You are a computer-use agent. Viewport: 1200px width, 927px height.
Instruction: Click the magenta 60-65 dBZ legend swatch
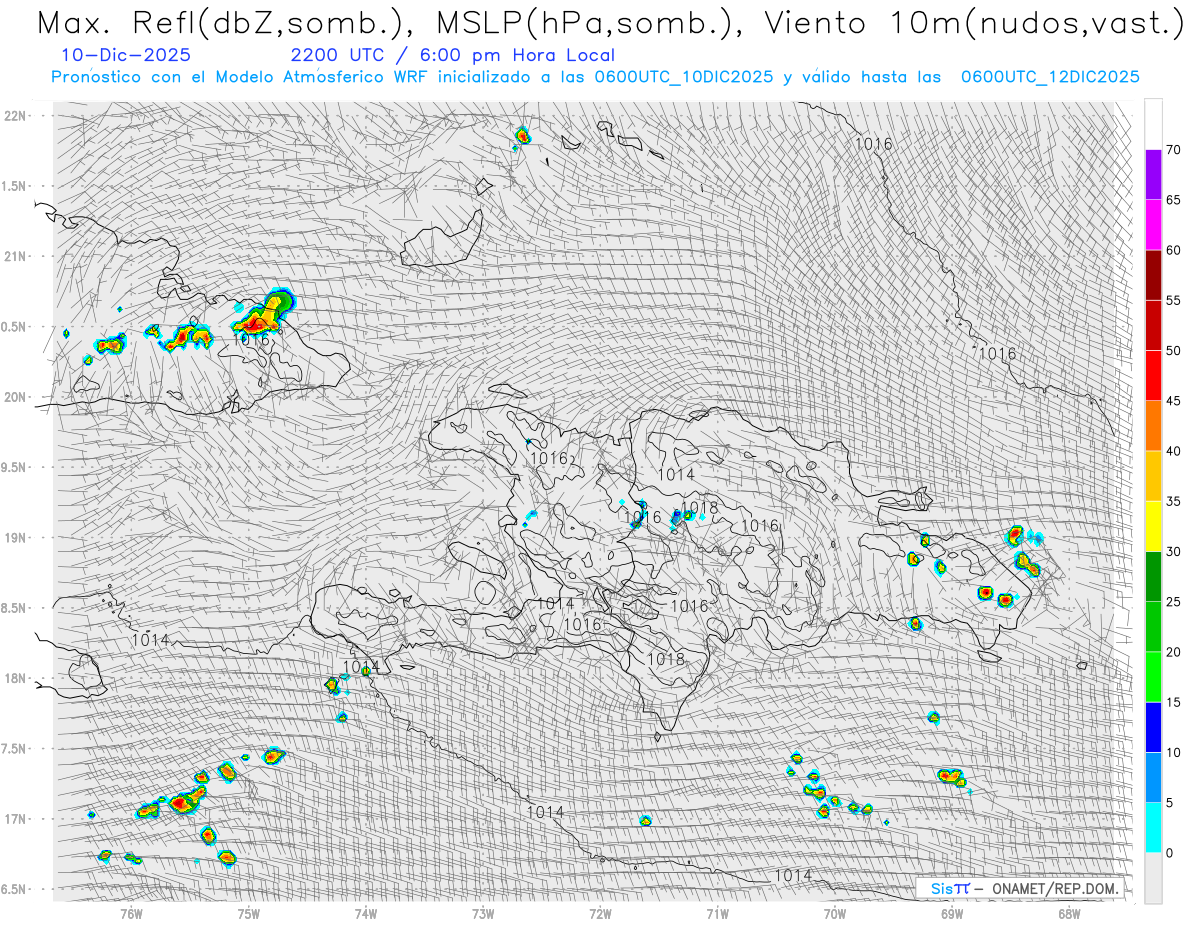[1153, 225]
